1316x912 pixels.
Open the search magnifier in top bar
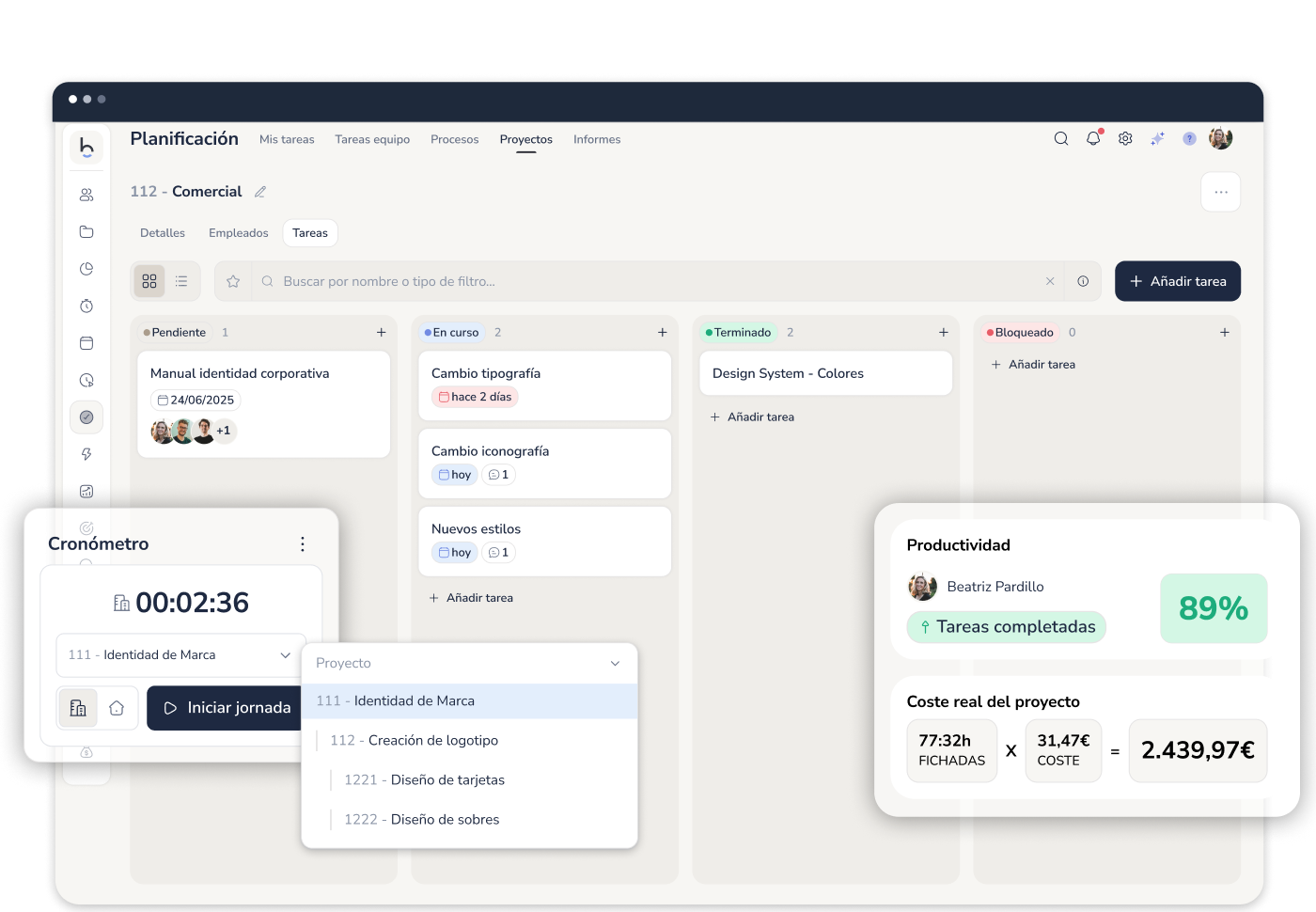point(1061,138)
